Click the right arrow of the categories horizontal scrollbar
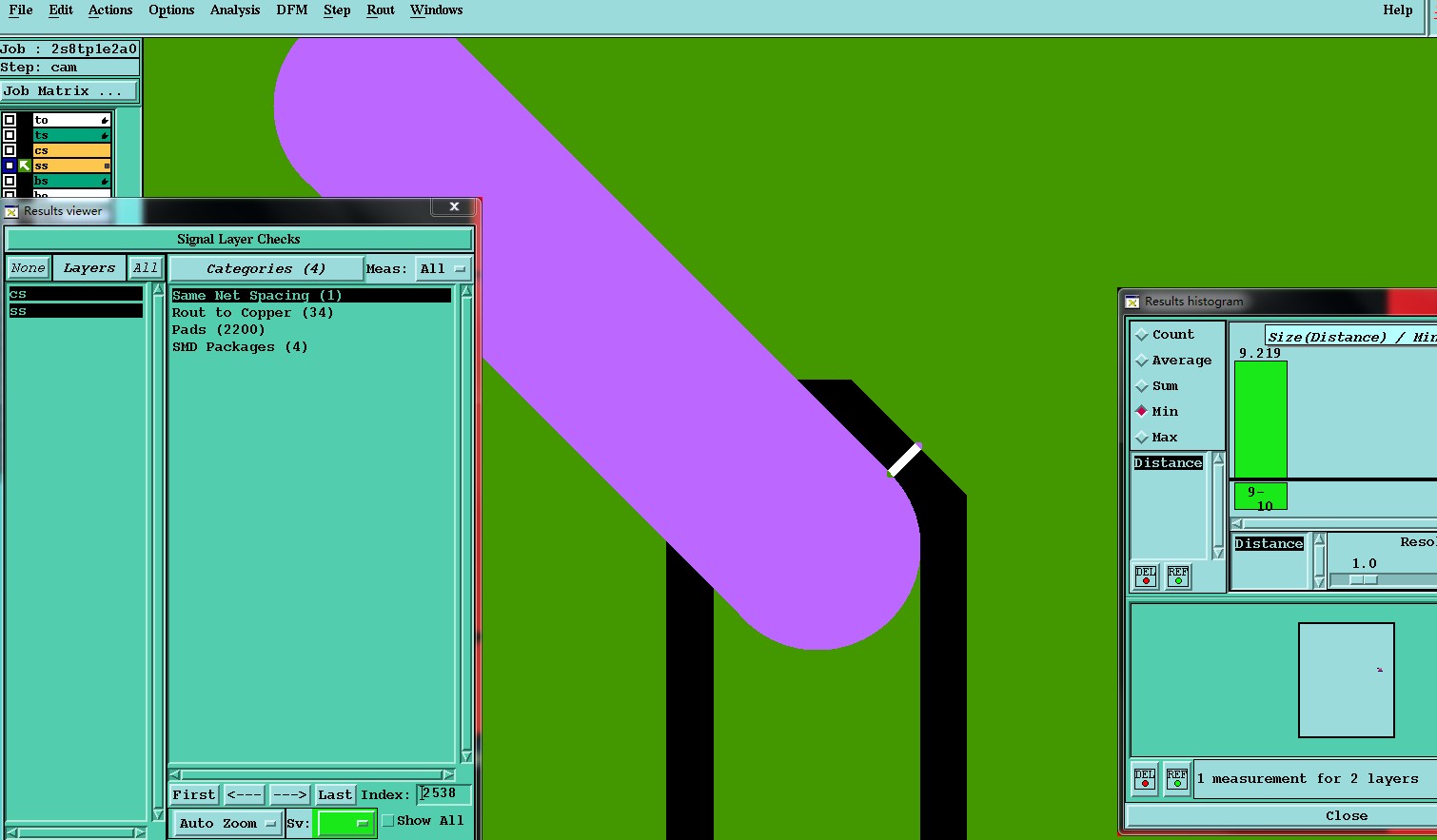The width and height of the screenshot is (1437, 840). click(448, 774)
